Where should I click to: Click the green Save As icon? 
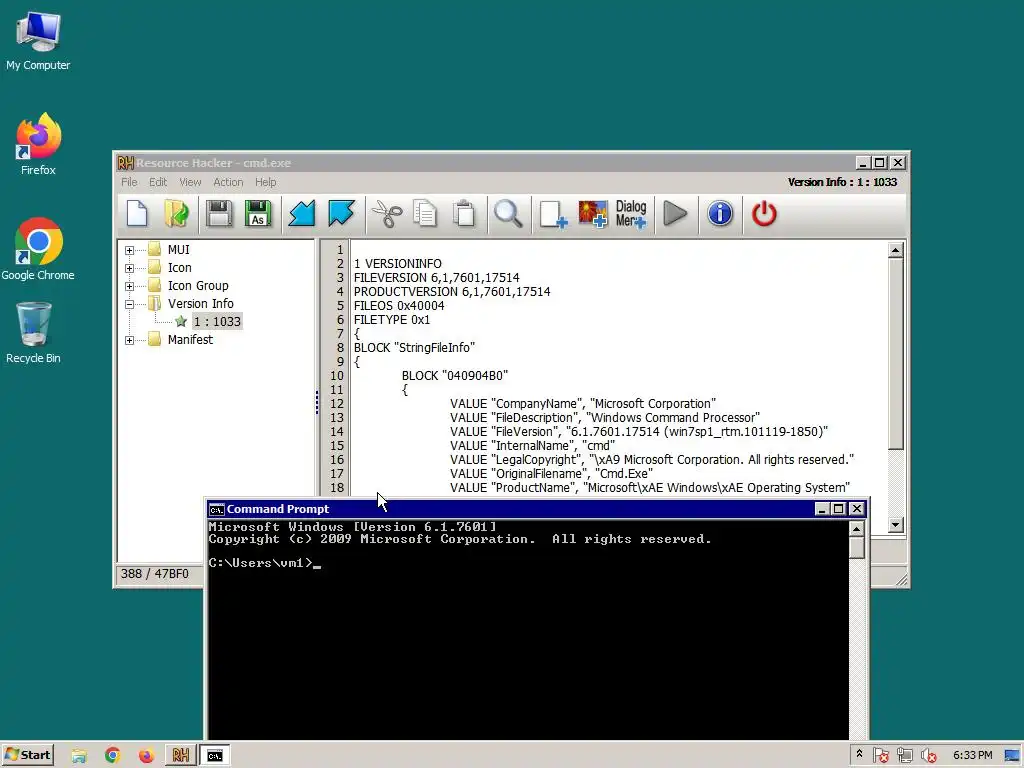pyautogui.click(x=258, y=214)
